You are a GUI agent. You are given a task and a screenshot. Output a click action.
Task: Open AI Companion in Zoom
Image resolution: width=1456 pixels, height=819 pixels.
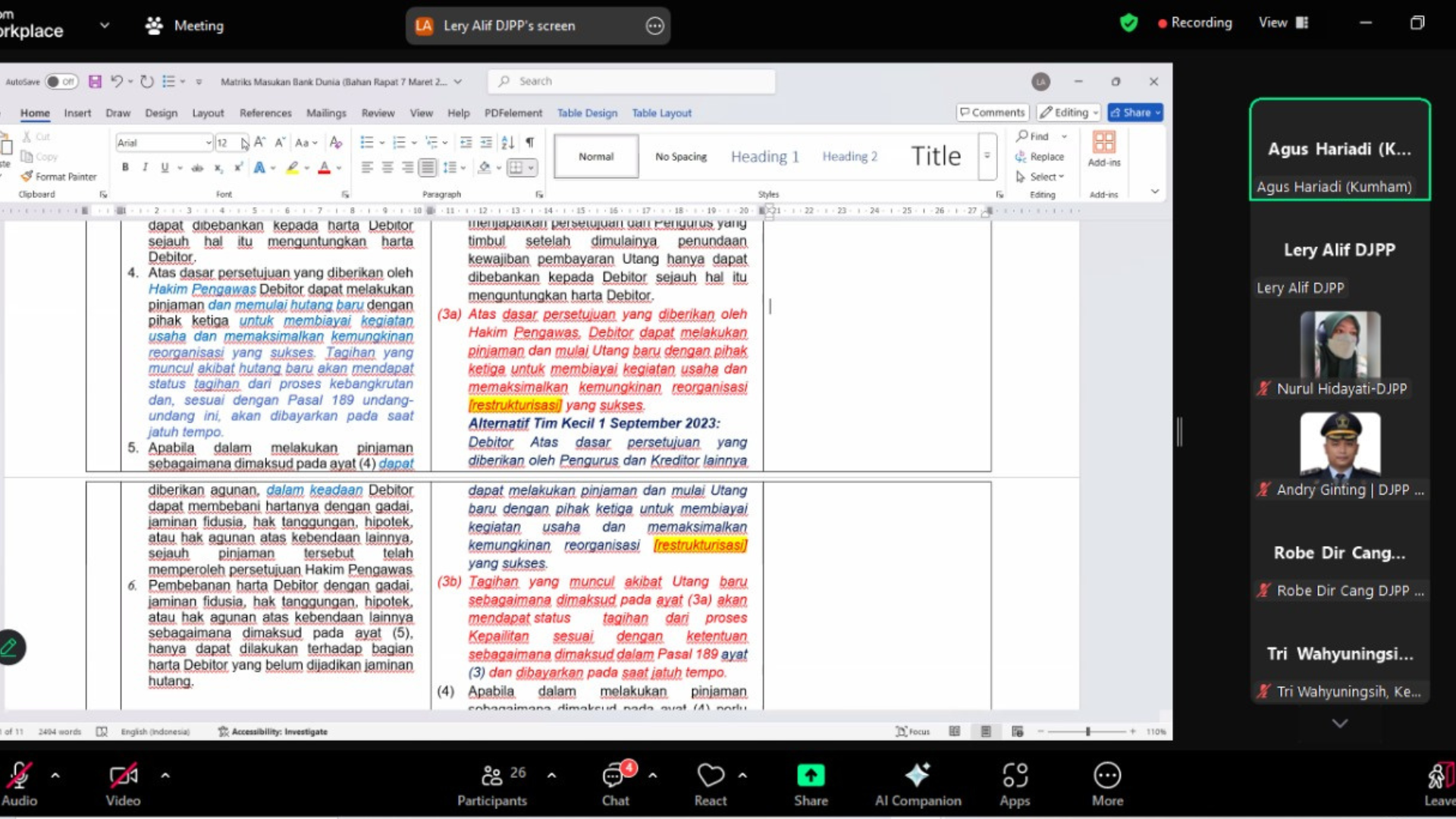tap(918, 784)
